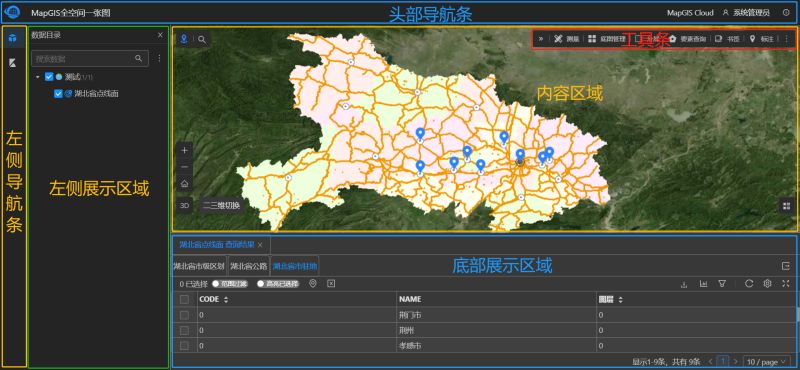Toggle the 范围过滤 switch
Image resolution: width=800 pixels, height=370 pixels.
coord(230,284)
